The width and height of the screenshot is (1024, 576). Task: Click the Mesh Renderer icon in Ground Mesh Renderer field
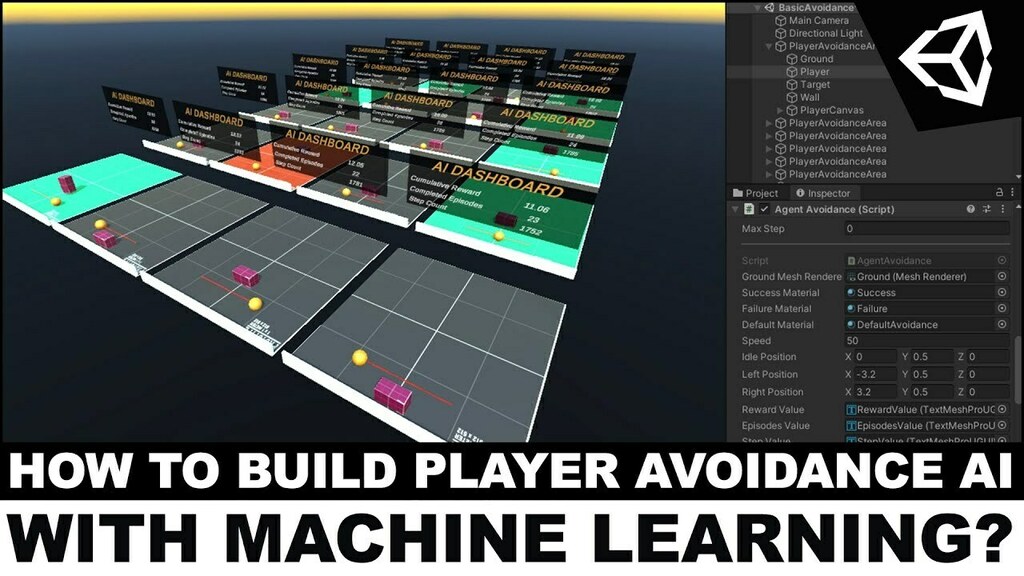[852, 277]
